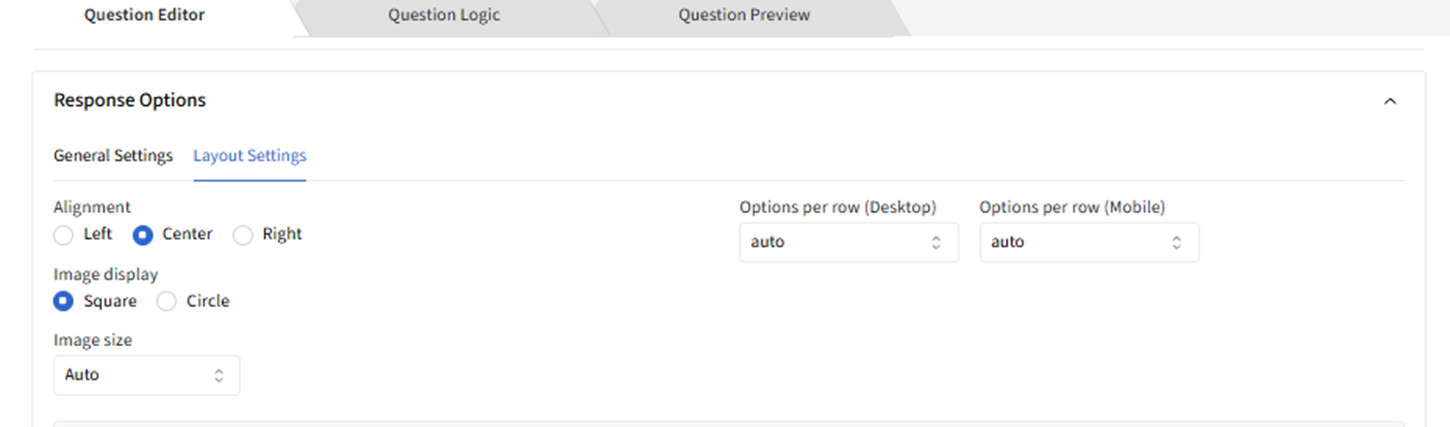Select Center alignment radio button
This screenshot has width=1450, height=427.
[x=143, y=235]
